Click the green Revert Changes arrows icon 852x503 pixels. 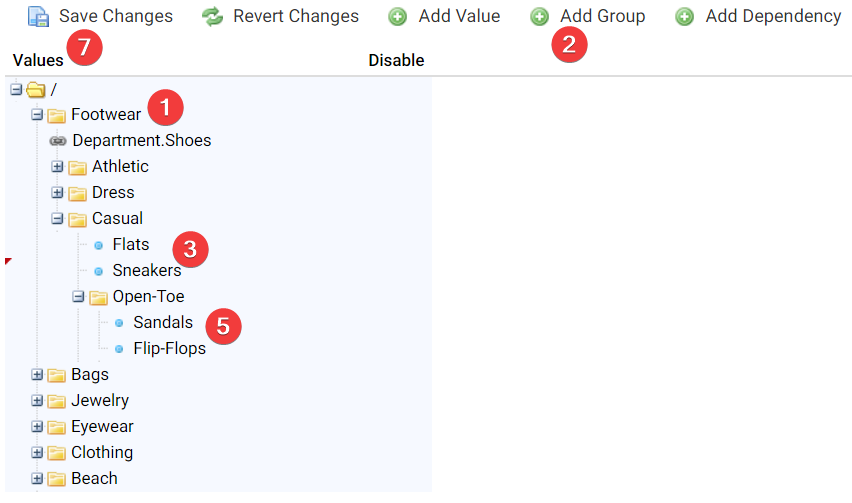(x=212, y=16)
